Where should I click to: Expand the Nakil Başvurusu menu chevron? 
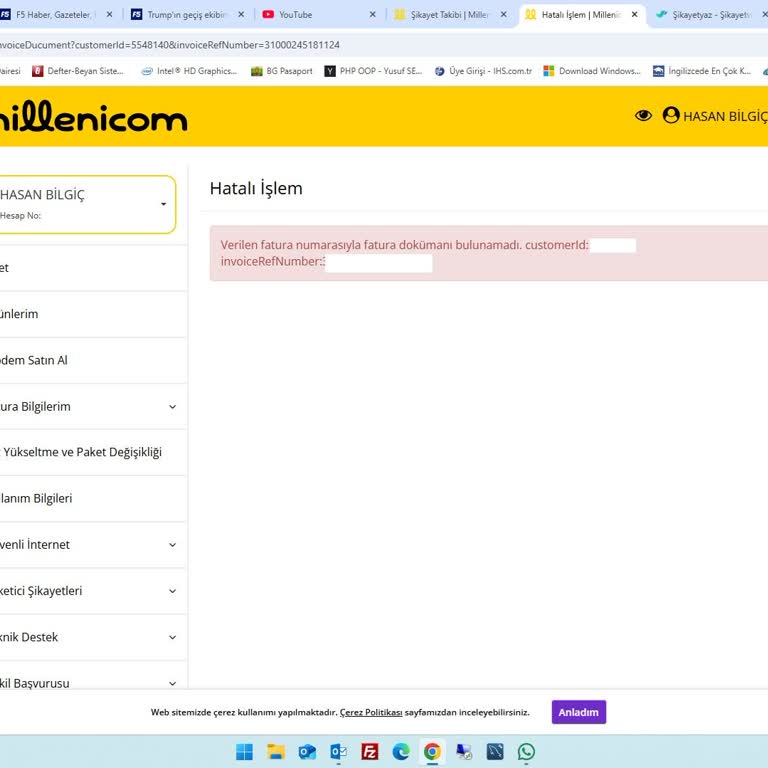pyautogui.click(x=172, y=683)
